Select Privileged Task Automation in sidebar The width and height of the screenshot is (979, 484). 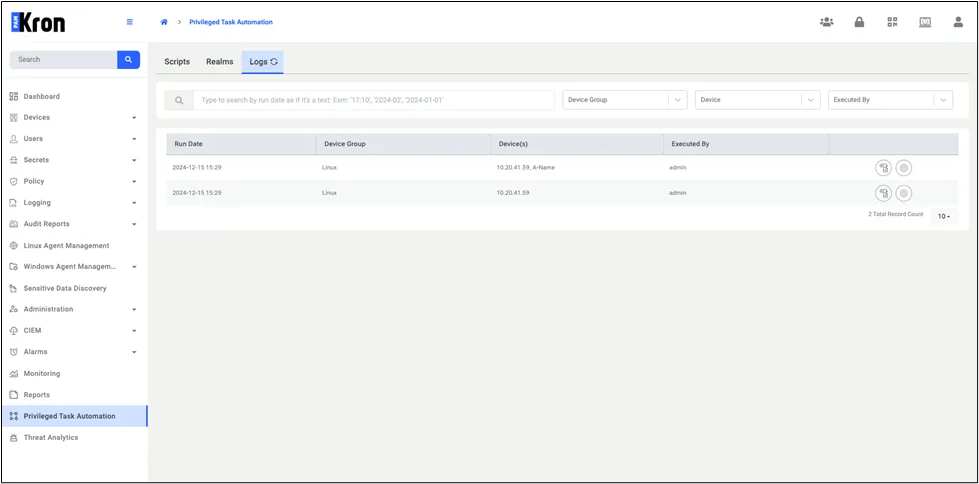(74, 416)
